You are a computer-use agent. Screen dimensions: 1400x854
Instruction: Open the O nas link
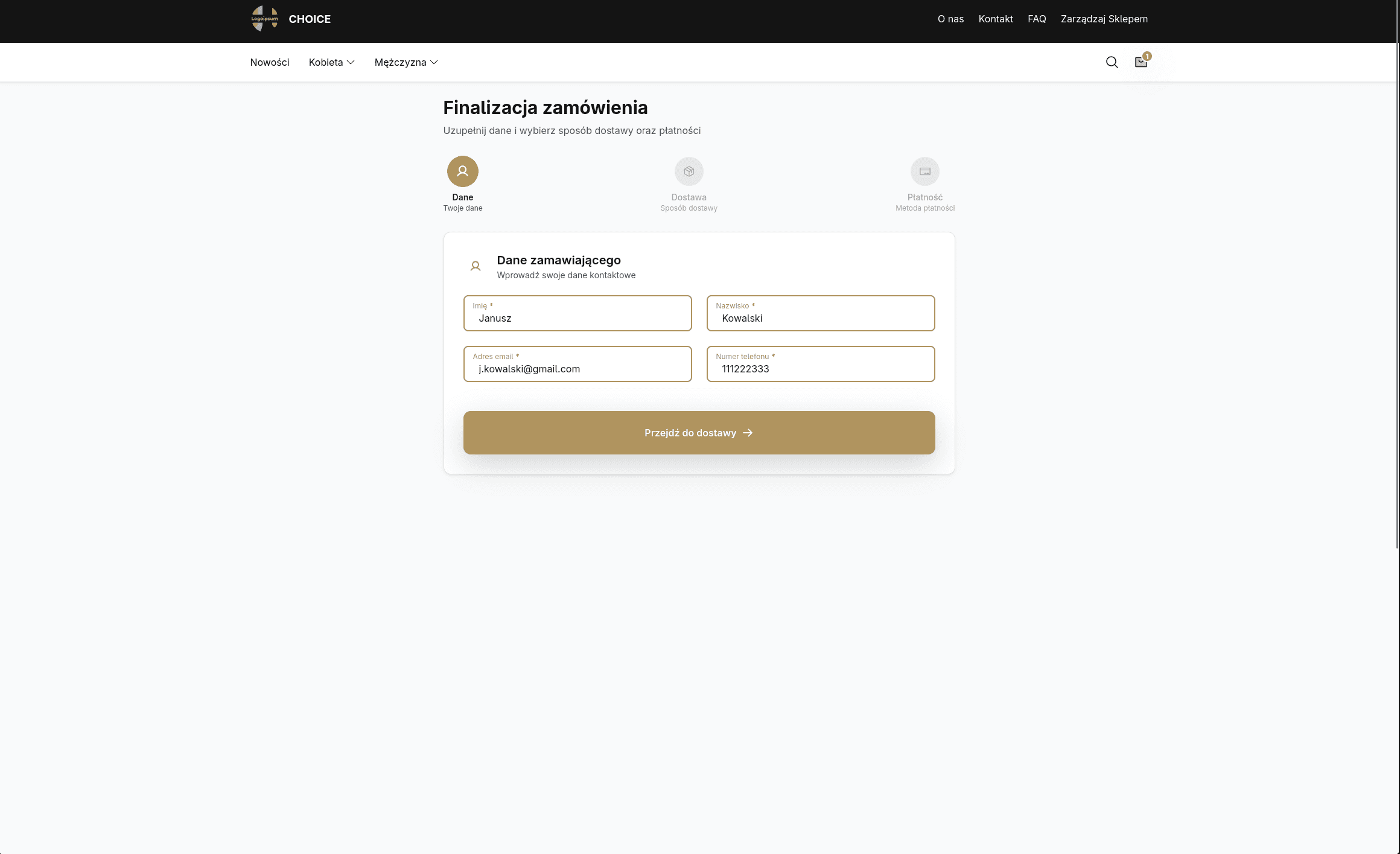coord(950,19)
